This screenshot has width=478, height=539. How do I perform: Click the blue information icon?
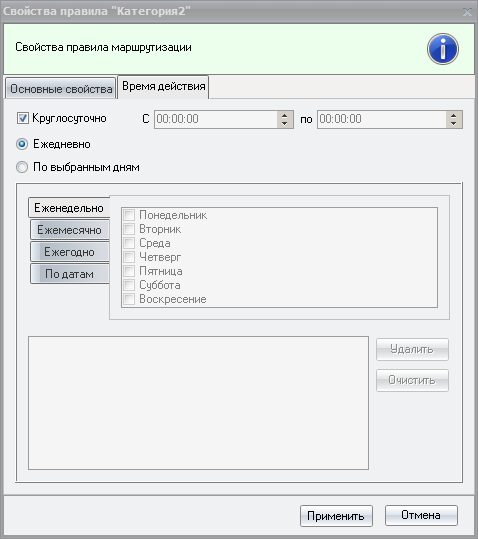click(443, 49)
